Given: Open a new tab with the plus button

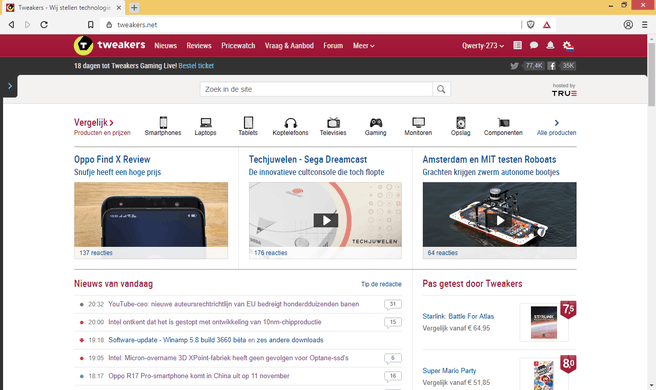Looking at the screenshot, I should pyautogui.click(x=134, y=8).
